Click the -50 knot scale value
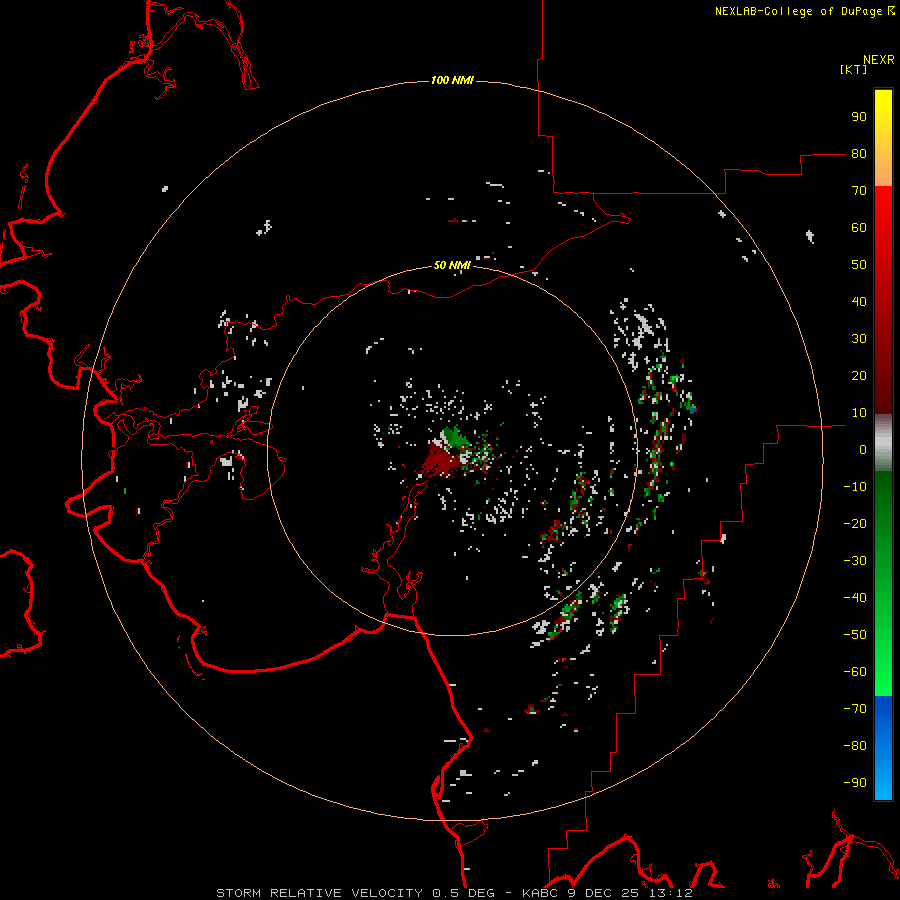The width and height of the screenshot is (900, 900). click(x=855, y=635)
